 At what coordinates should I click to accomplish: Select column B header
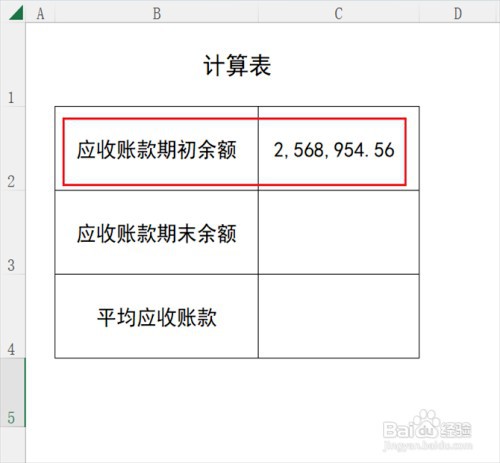[157, 13]
